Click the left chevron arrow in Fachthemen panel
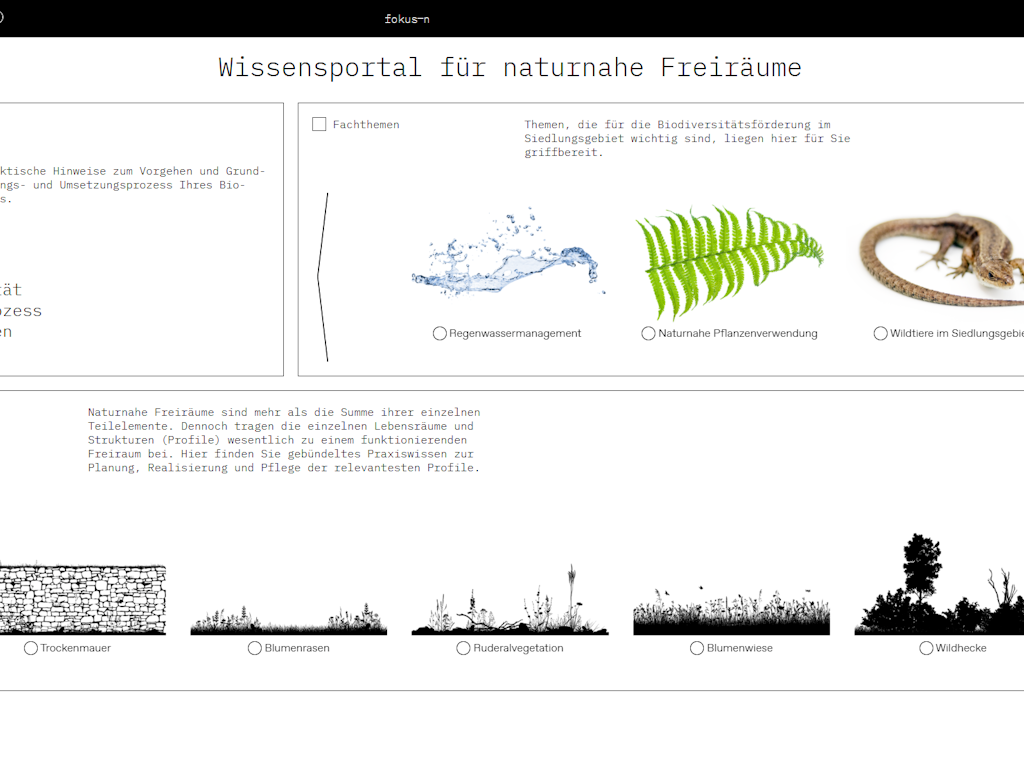Viewport: 1024px width, 768px height. [323, 277]
